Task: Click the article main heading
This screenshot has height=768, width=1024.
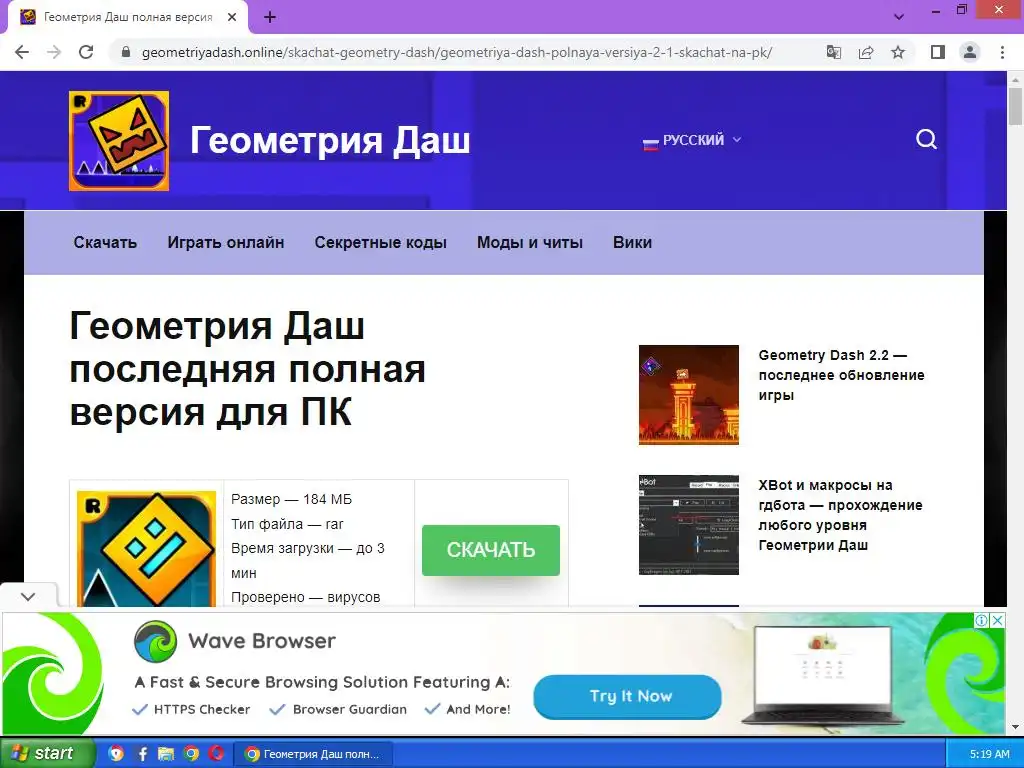Action: click(248, 368)
